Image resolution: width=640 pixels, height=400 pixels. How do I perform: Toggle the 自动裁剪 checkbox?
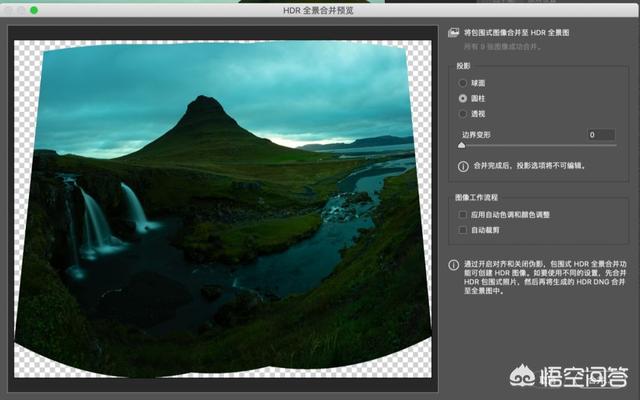click(463, 230)
